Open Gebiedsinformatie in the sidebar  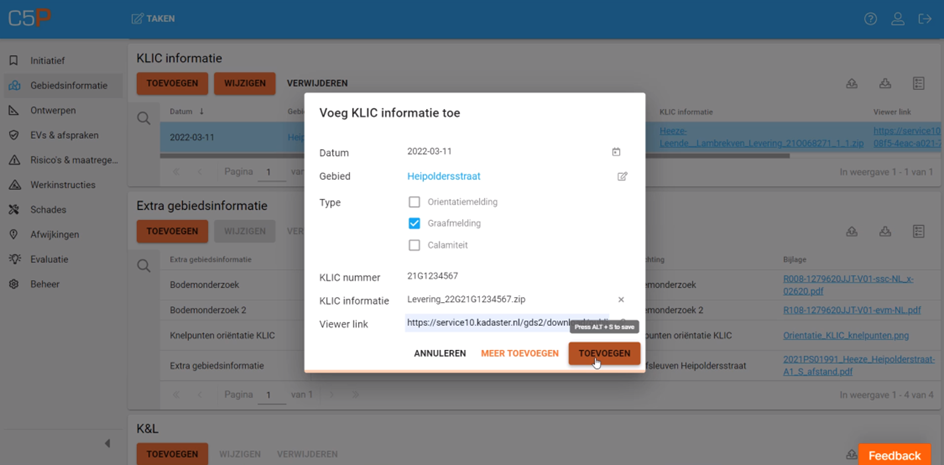(x=68, y=86)
